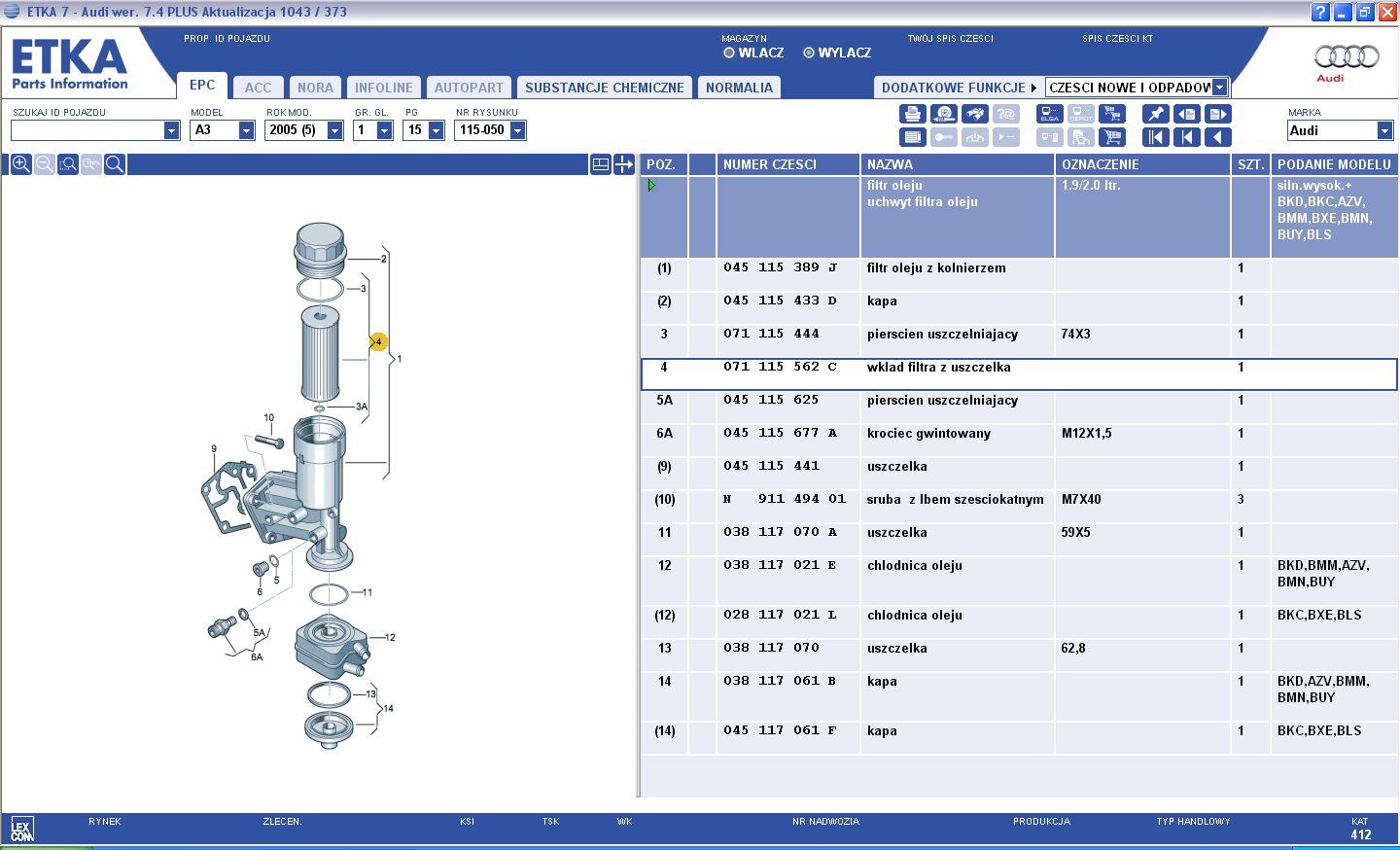1400x850 pixels.
Task: Click the list view icon below printer
Action: point(912,137)
